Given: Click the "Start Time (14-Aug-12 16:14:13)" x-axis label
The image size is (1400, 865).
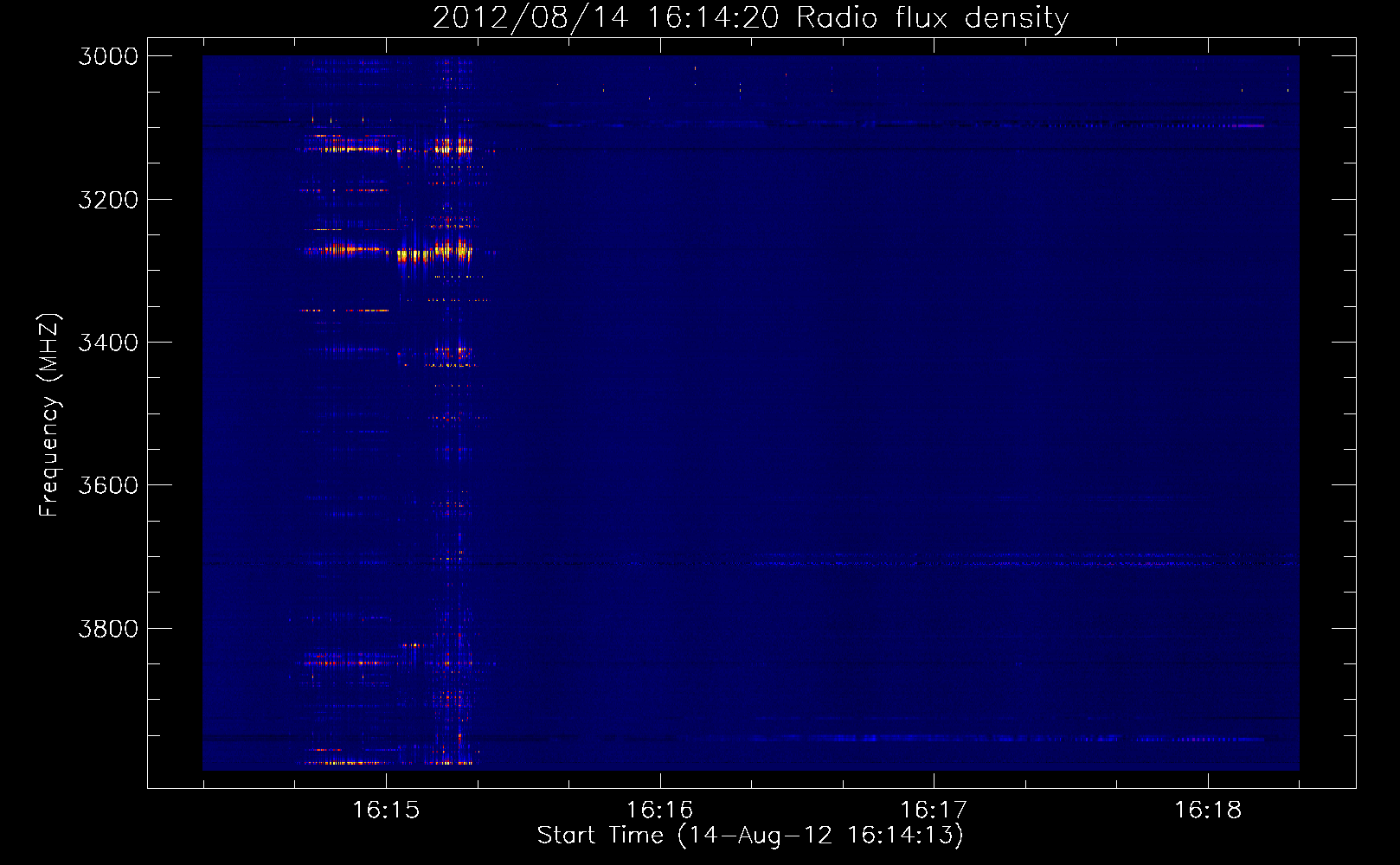Looking at the screenshot, I should (x=750, y=836).
